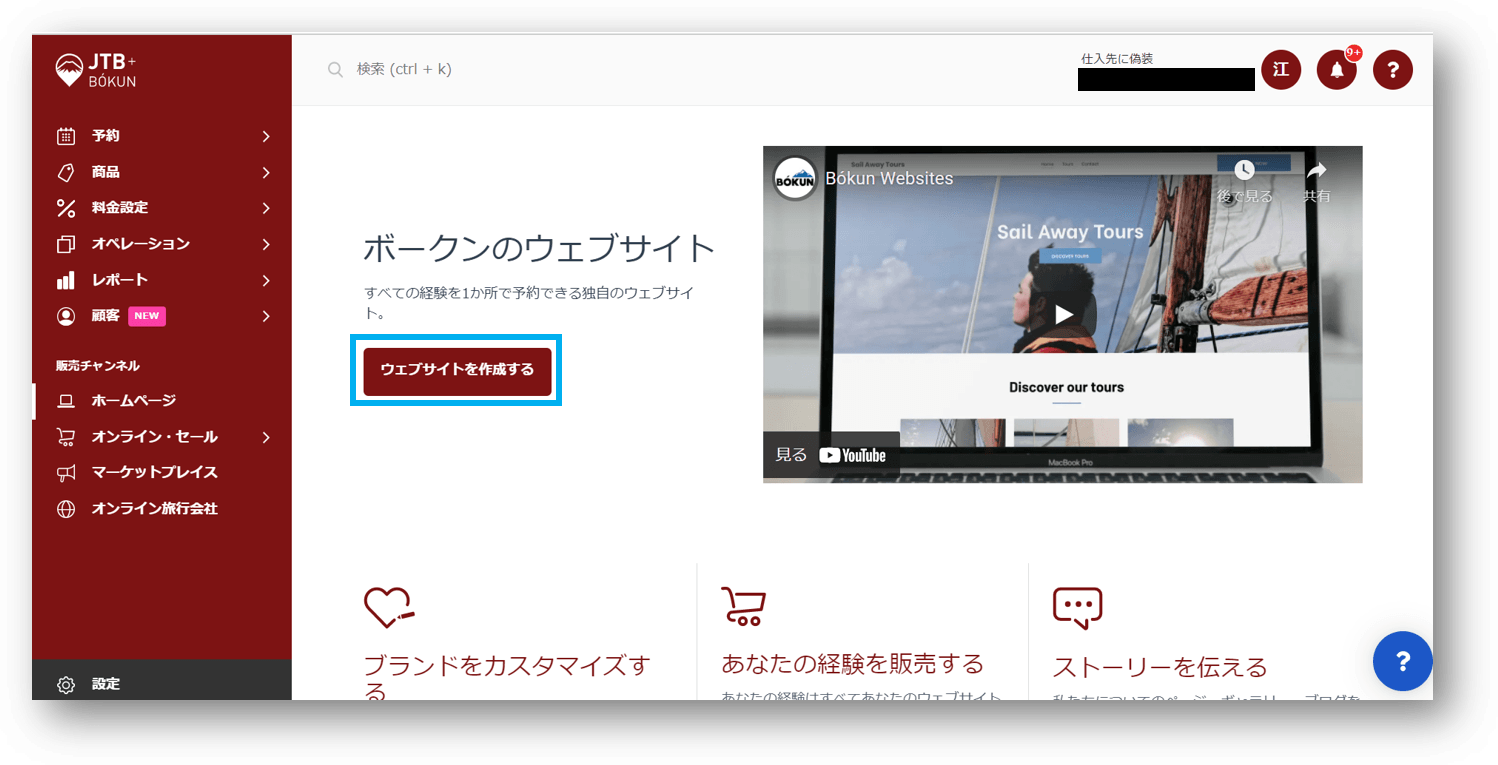Open オンライン旅行会社 menu item

coord(154,508)
